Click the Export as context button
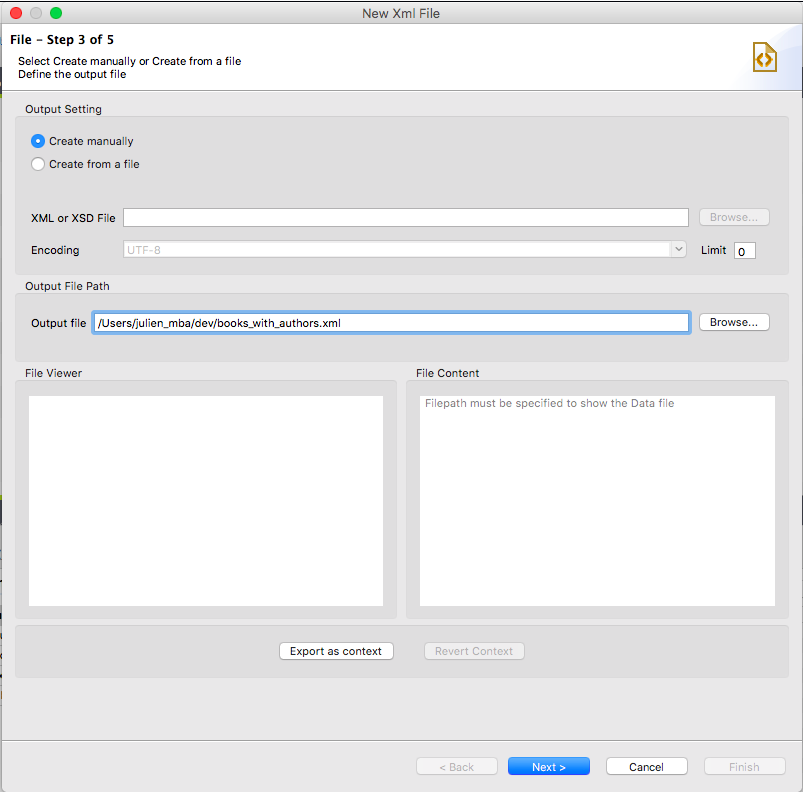The width and height of the screenshot is (803, 792). click(336, 650)
